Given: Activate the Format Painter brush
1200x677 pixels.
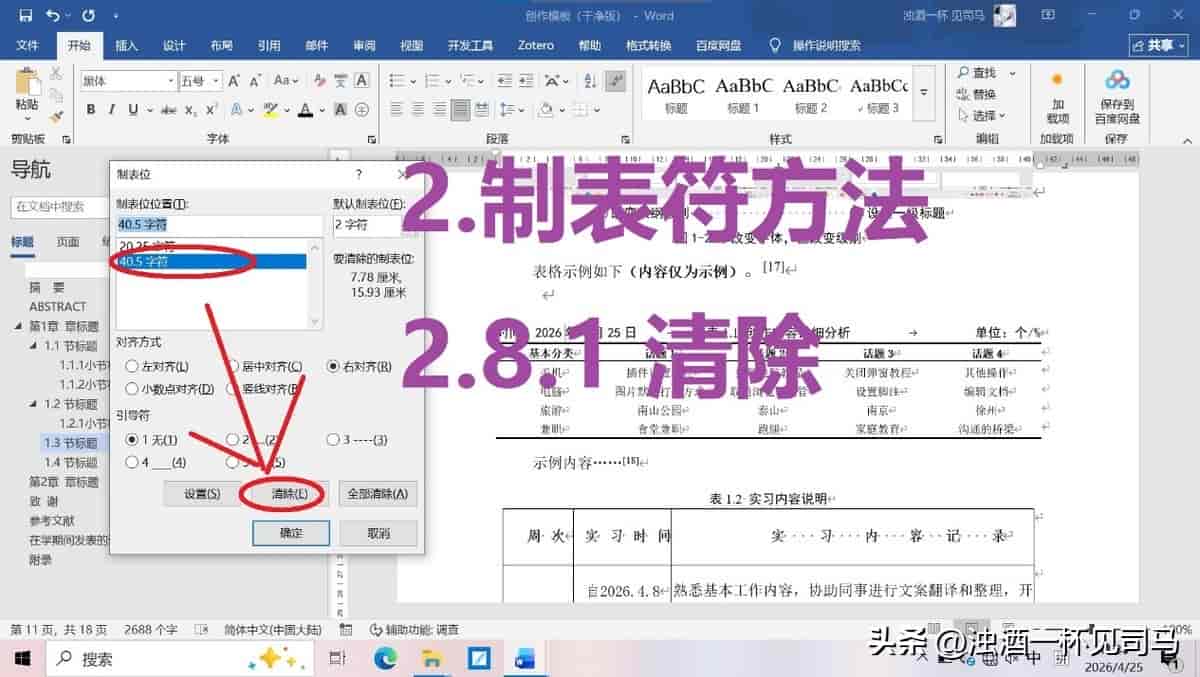Looking at the screenshot, I should [56, 115].
